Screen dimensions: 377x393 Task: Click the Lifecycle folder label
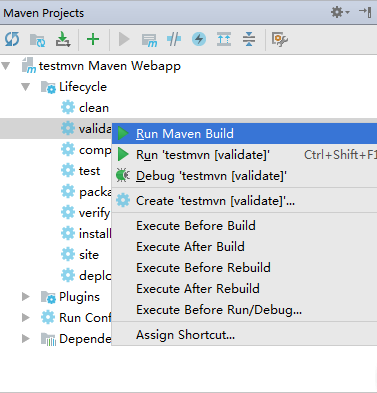point(83,87)
